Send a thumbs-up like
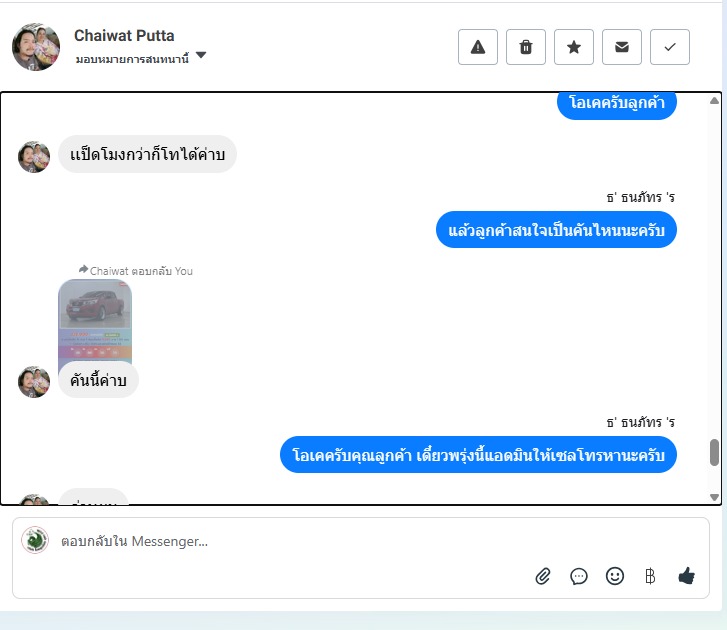 pyautogui.click(x=686, y=576)
